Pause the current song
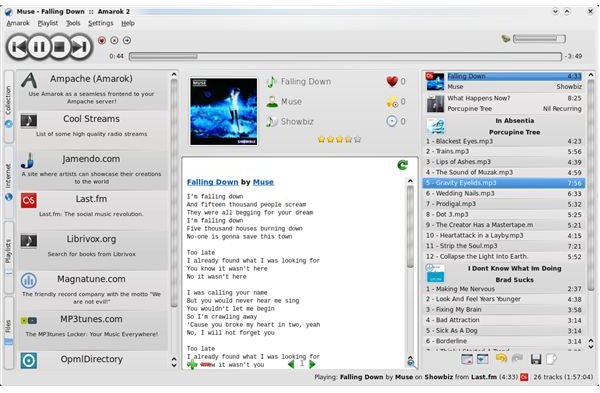The image size is (600, 393). tap(39, 47)
